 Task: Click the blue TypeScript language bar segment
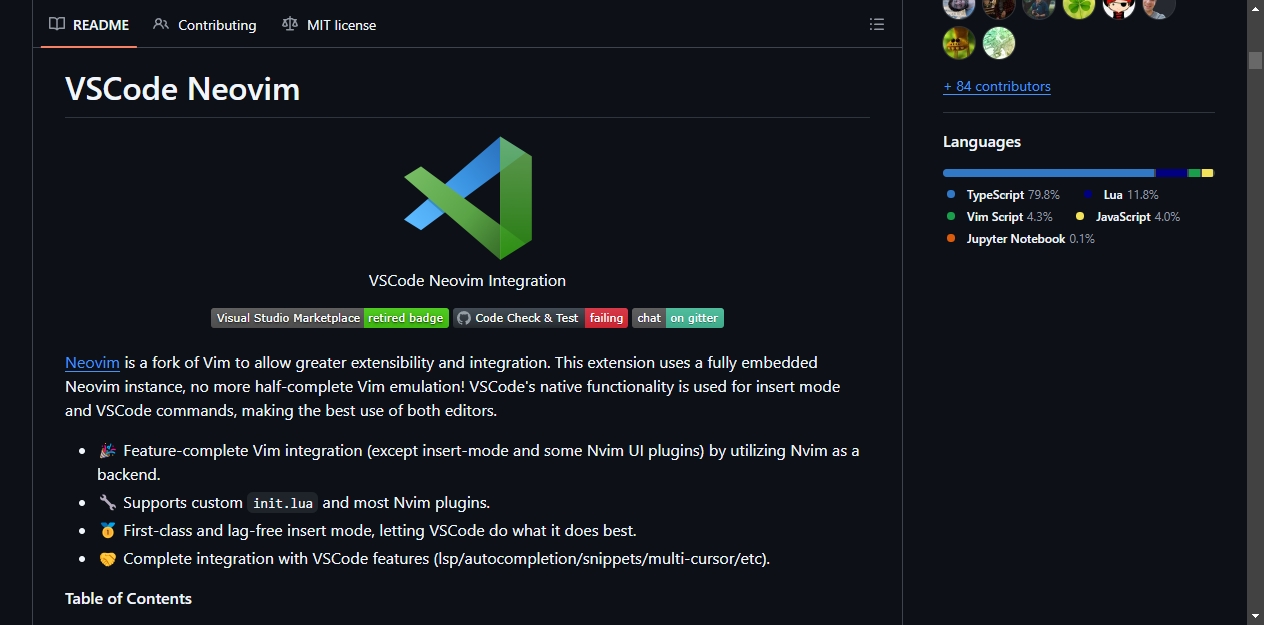pyautogui.click(x=1049, y=173)
